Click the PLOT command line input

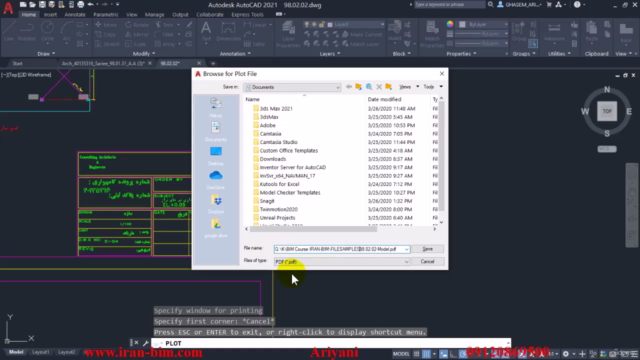[331, 343]
